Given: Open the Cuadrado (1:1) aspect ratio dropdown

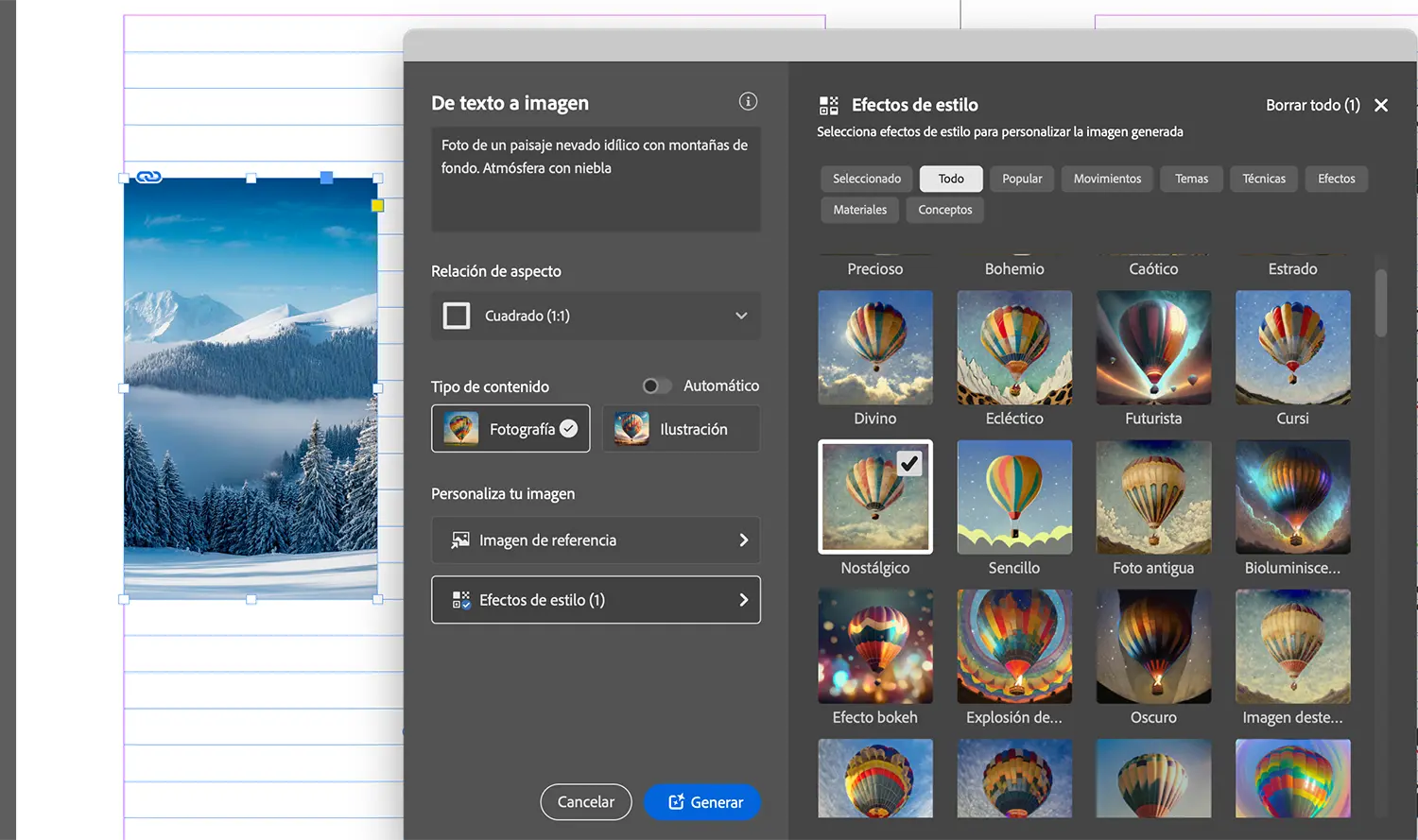Looking at the screenshot, I should pyautogui.click(x=596, y=316).
